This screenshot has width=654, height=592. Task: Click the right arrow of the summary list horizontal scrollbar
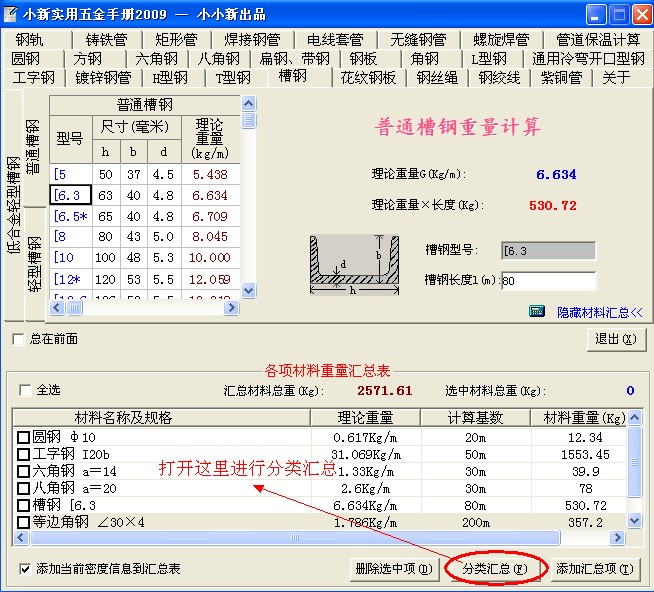click(616, 537)
